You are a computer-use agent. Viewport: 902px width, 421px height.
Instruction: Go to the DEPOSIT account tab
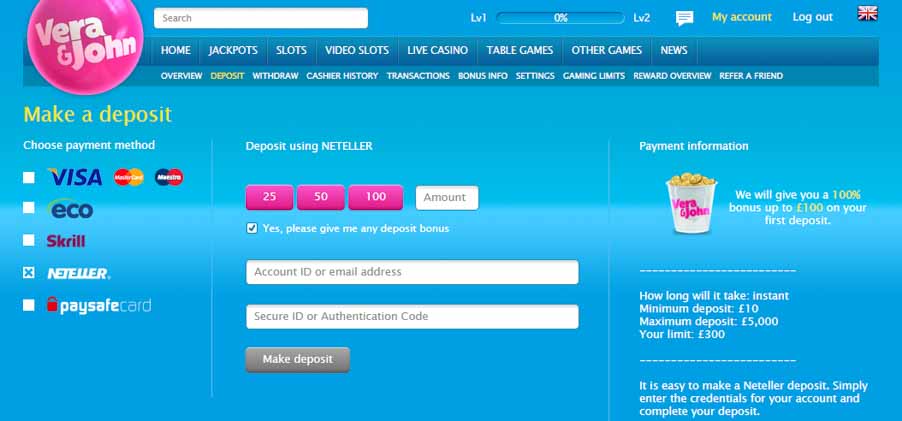click(227, 76)
